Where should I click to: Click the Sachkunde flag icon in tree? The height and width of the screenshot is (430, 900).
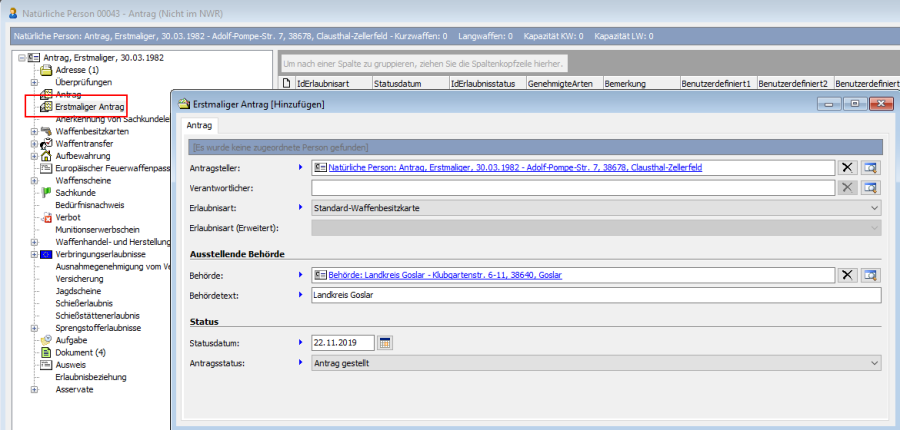coord(46,191)
